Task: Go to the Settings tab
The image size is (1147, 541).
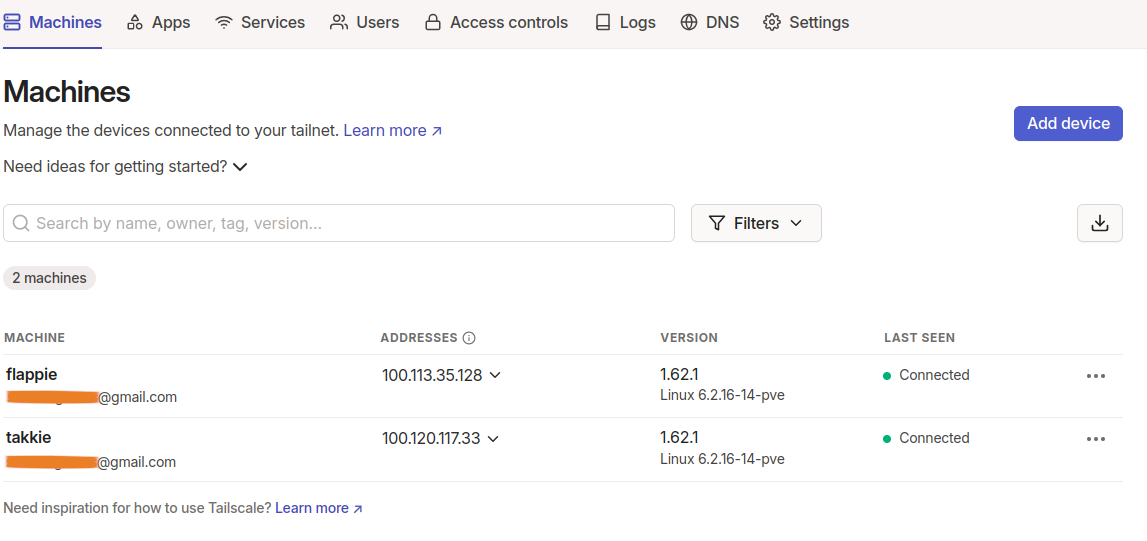Action: pos(806,23)
